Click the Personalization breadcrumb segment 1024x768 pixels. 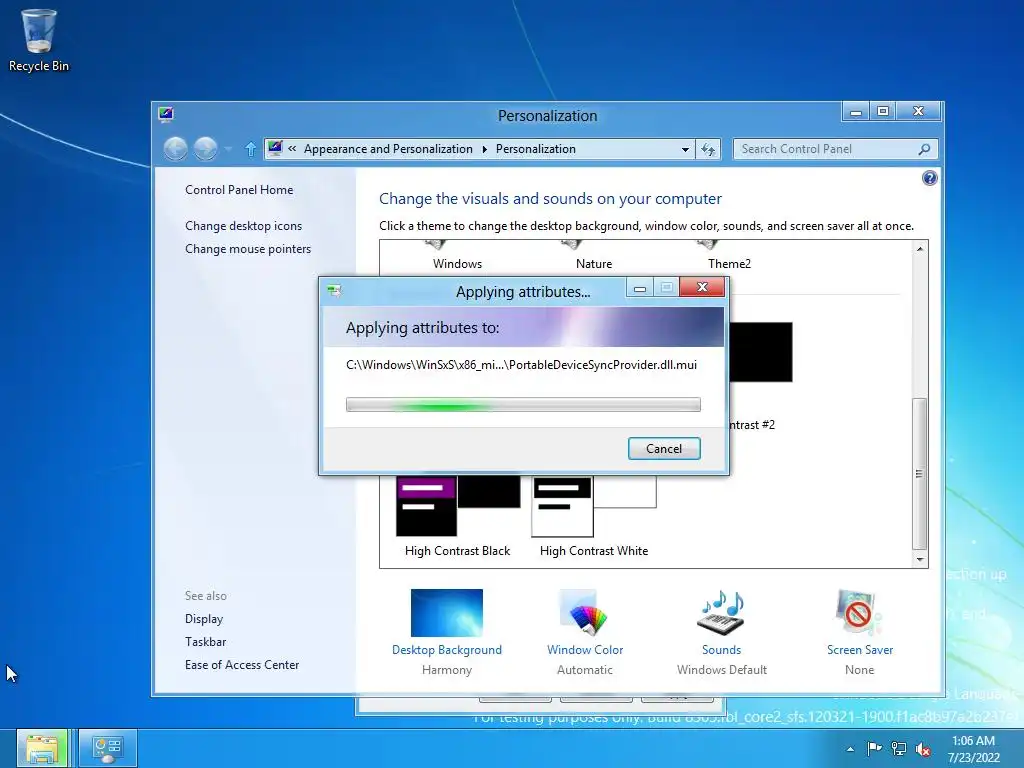pos(536,149)
